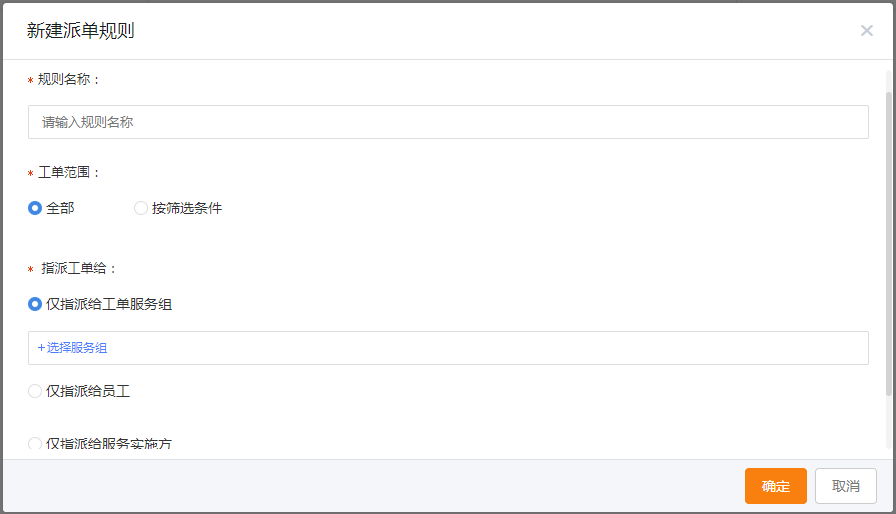This screenshot has width=896, height=514.
Task: Click the 仅指派给员工 label text
Action: coord(88,391)
